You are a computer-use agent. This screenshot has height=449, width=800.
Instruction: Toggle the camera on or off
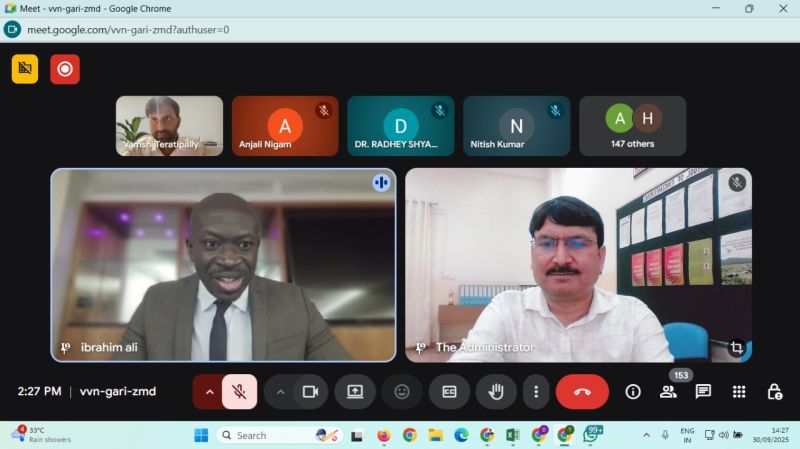[310, 392]
